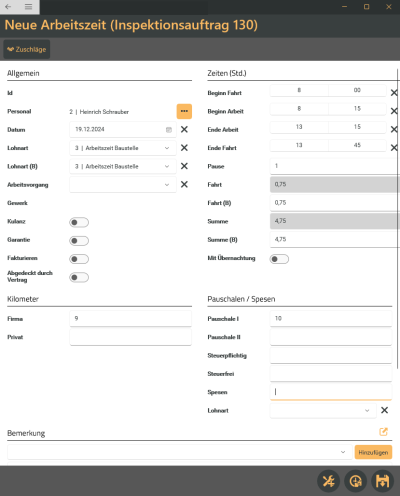Screen dimensions: 400x496
Task: Click the Summe (B) field
Action: [334, 239]
